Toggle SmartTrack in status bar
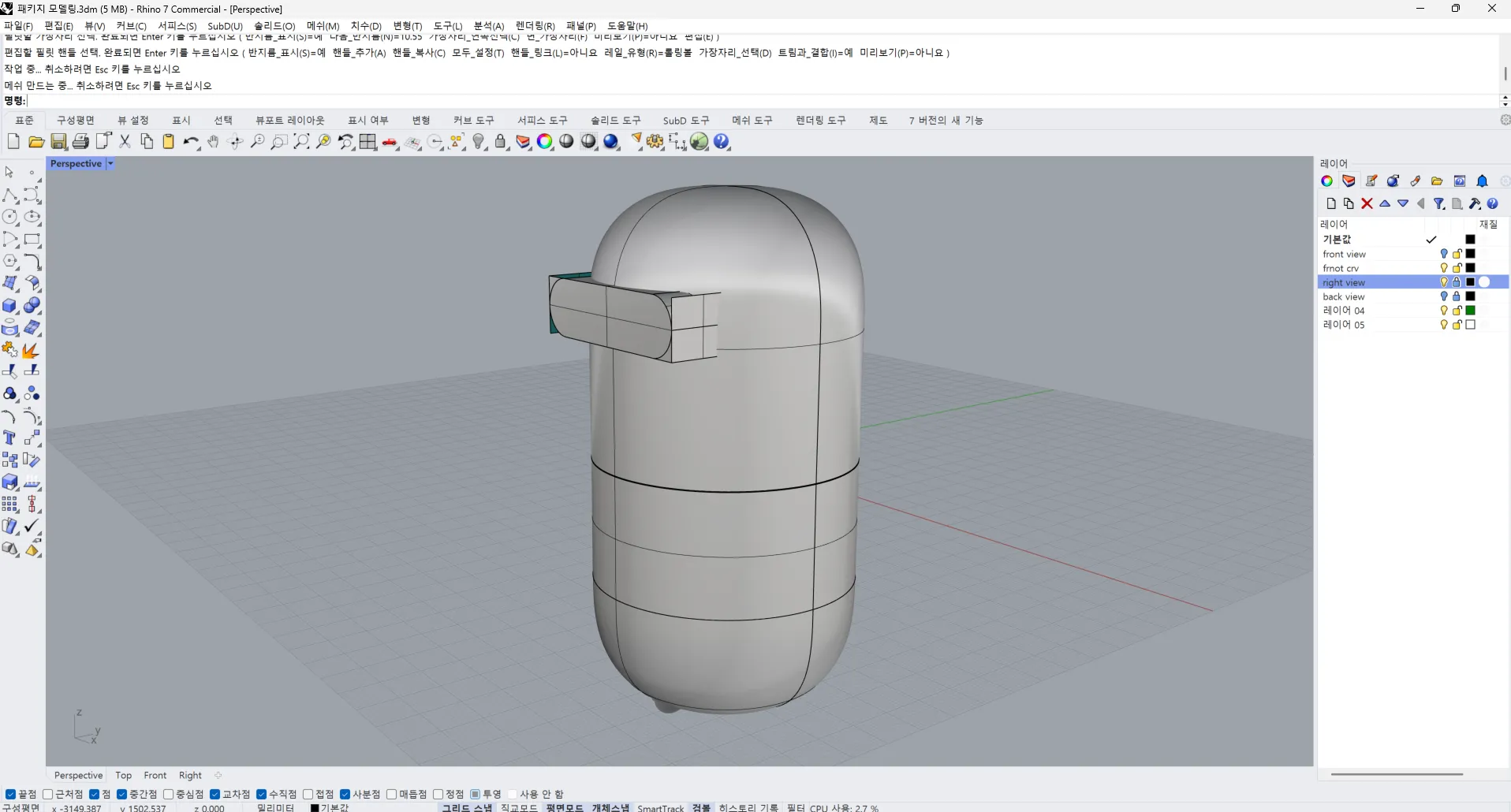Screen dimensions: 1511x812 point(661,807)
